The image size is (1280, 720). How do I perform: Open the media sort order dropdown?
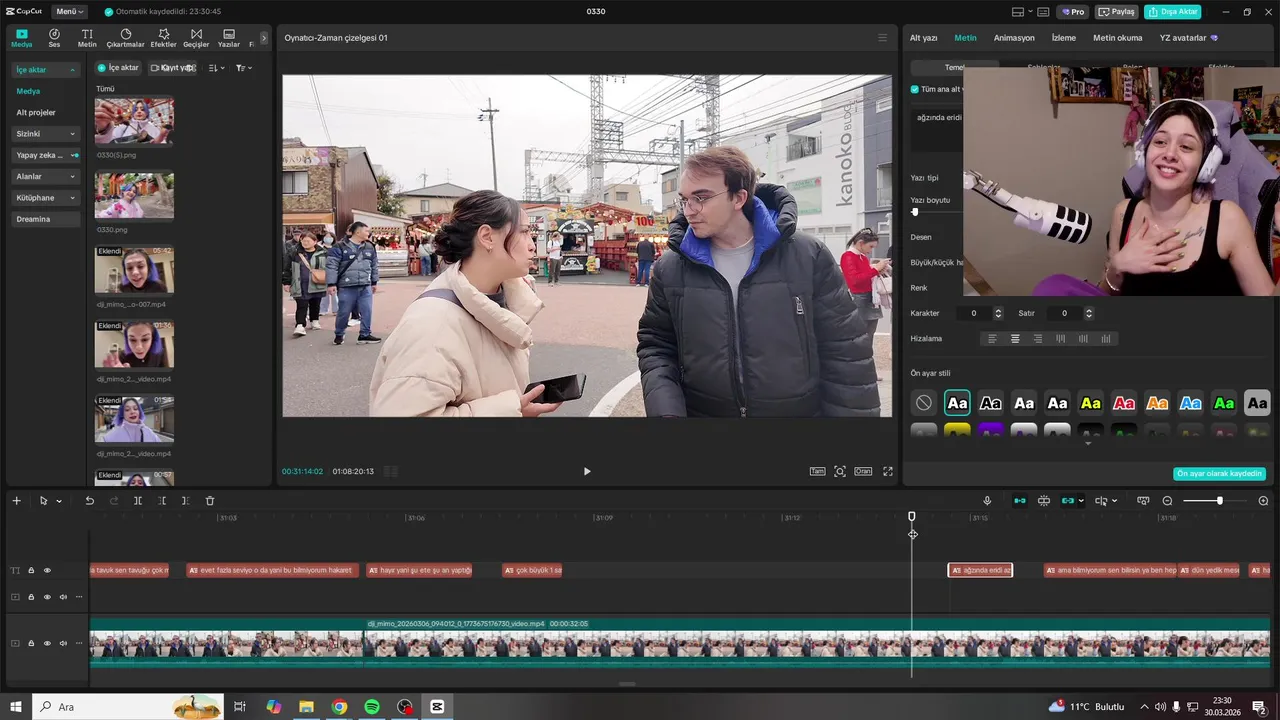[217, 68]
